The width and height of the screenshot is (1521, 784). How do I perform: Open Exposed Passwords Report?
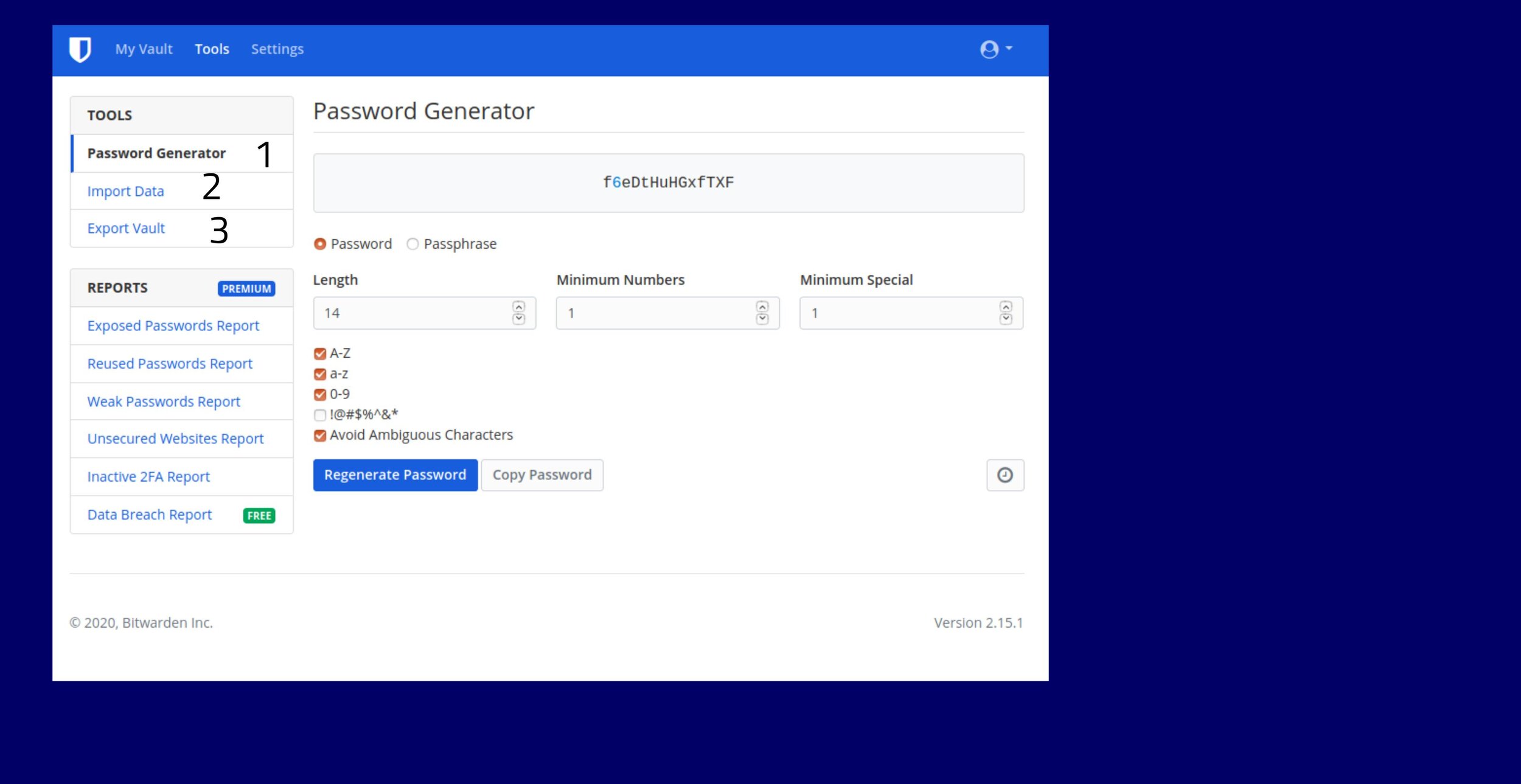(182, 326)
